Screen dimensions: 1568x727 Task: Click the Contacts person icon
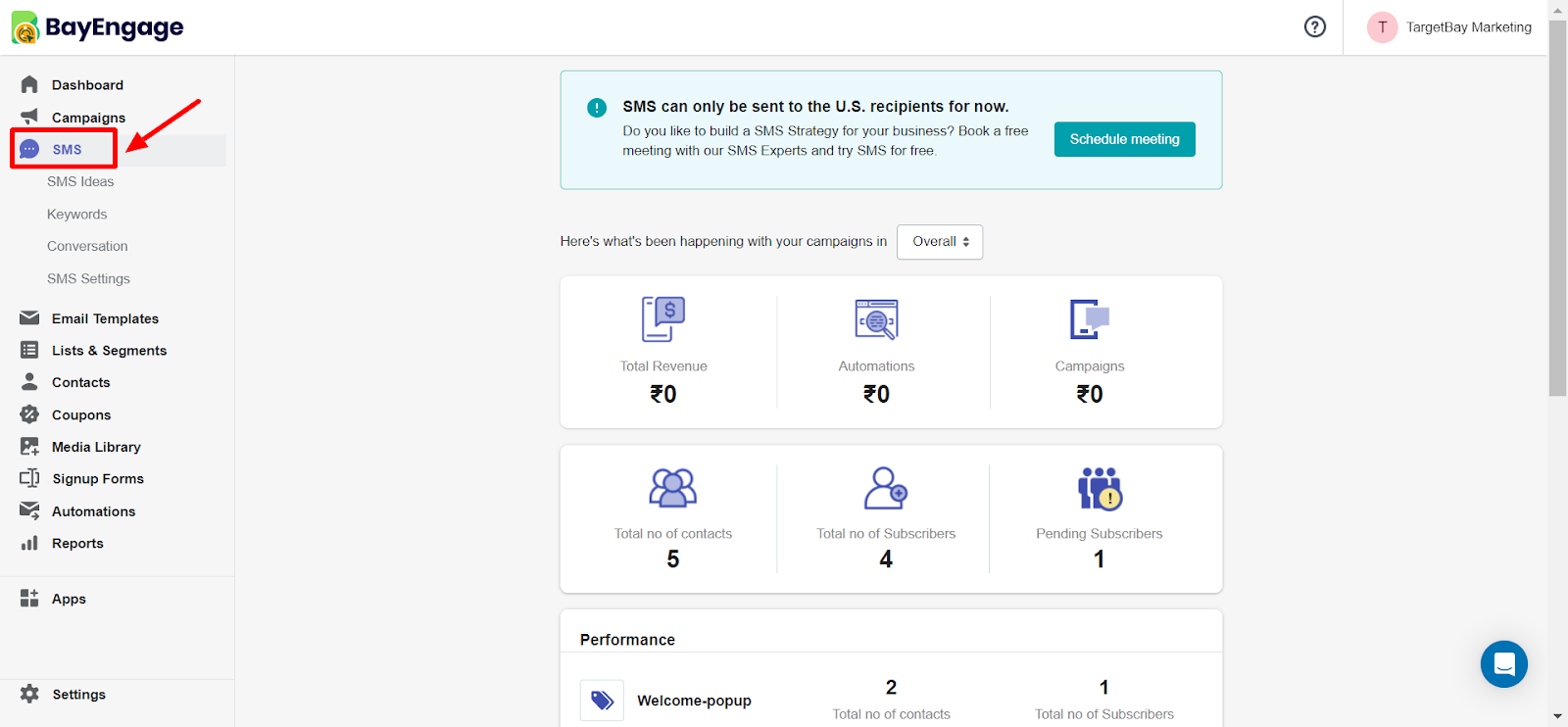(x=29, y=382)
